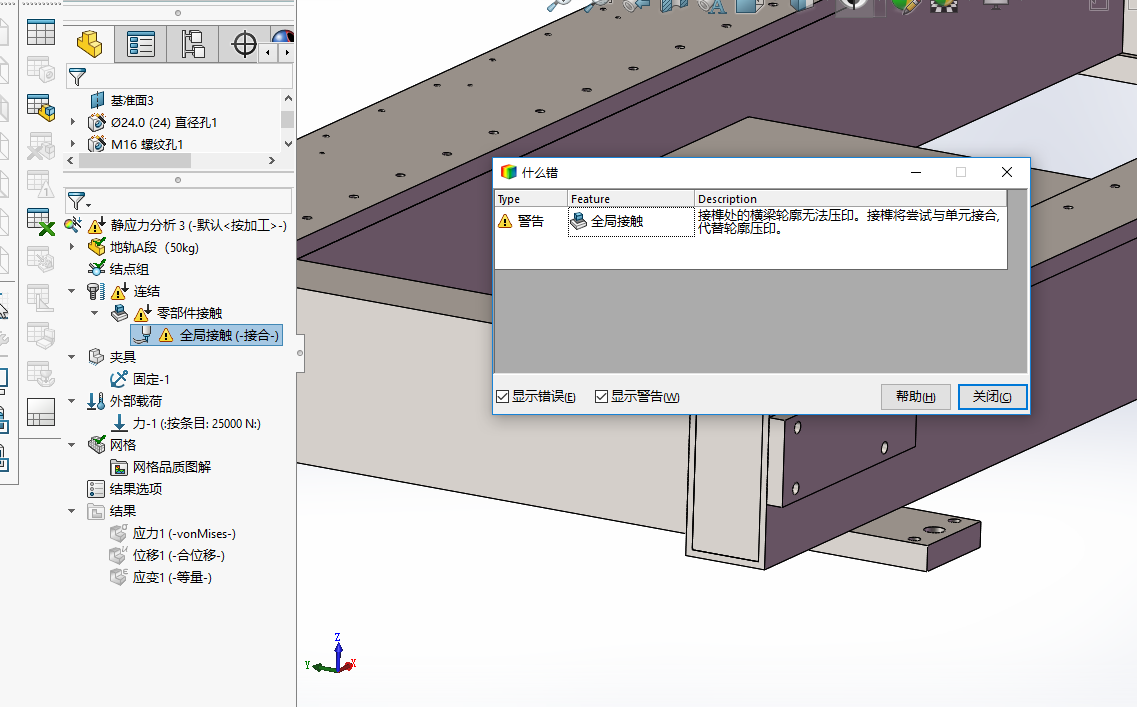
Task: Open 网格品质图解 mesh quality plot
Action: click(171, 467)
